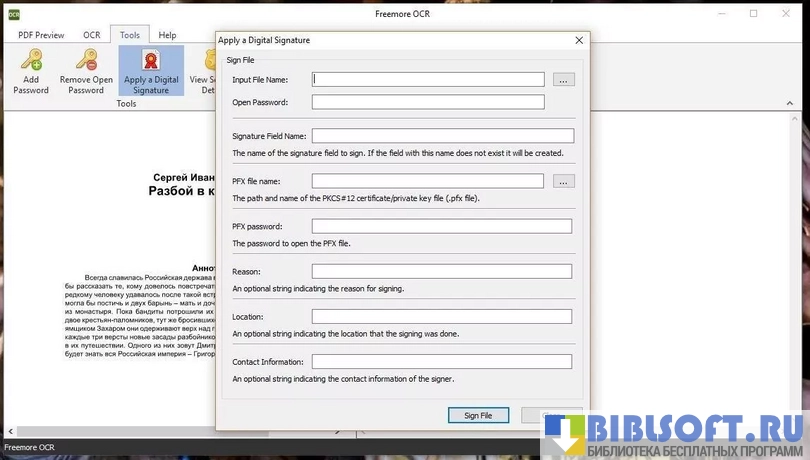Browse for the input file
The image size is (810, 460).
coord(564,80)
